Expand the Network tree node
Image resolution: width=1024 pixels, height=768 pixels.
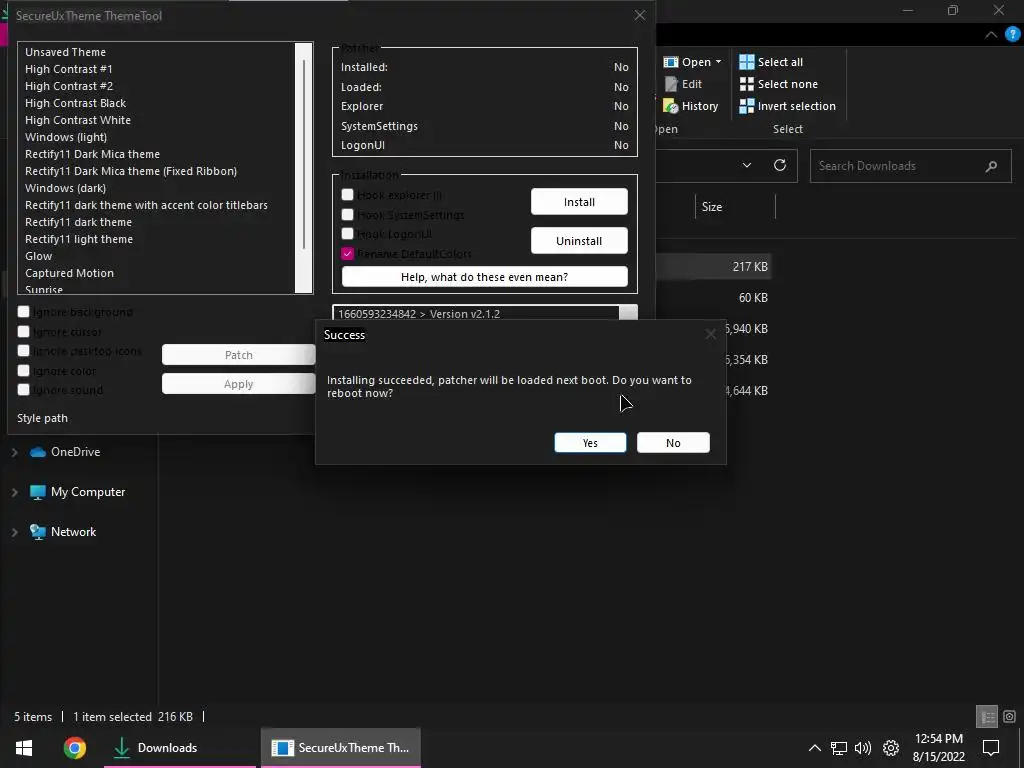point(14,532)
